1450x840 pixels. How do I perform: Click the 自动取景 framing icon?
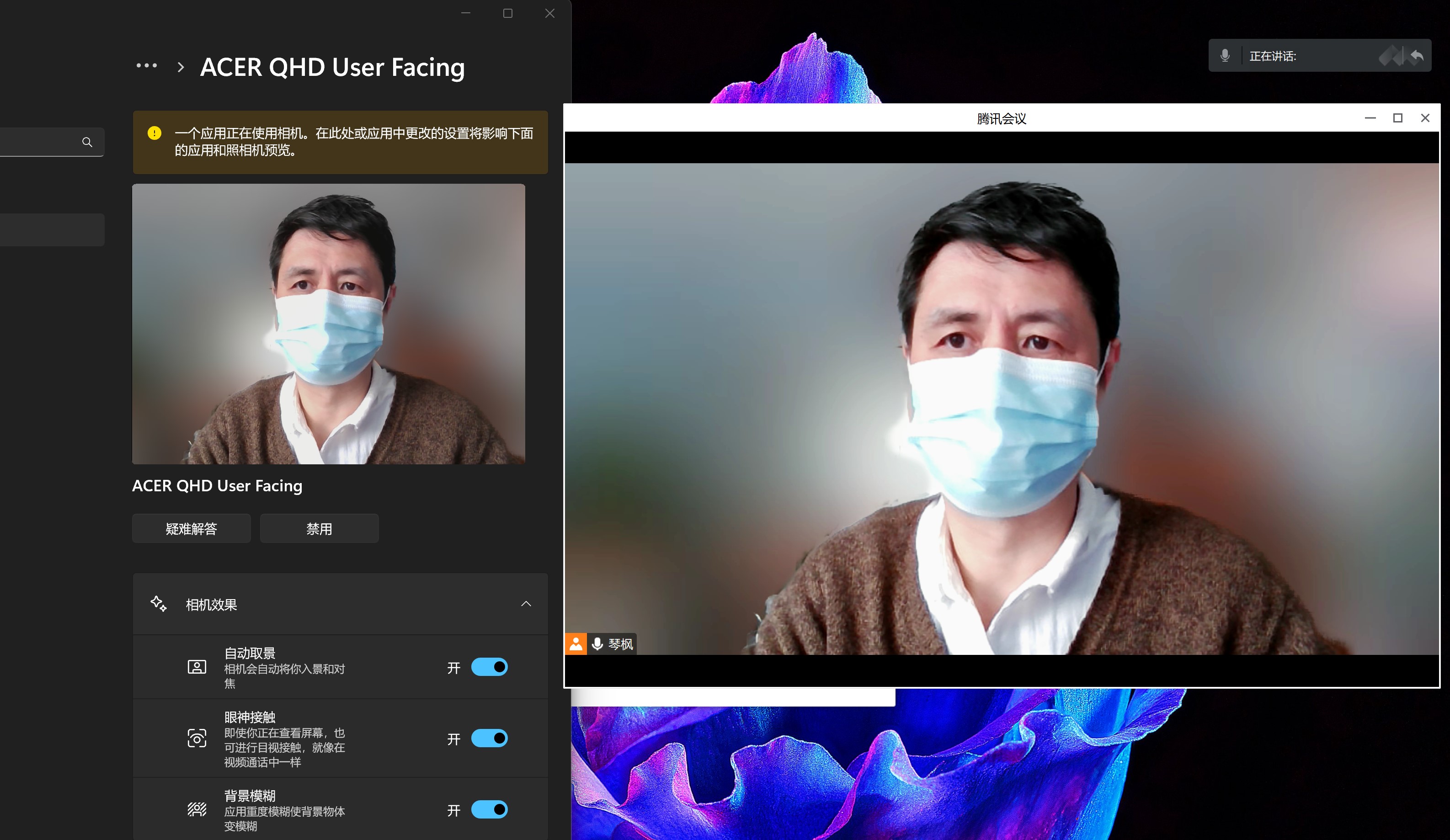(197, 667)
